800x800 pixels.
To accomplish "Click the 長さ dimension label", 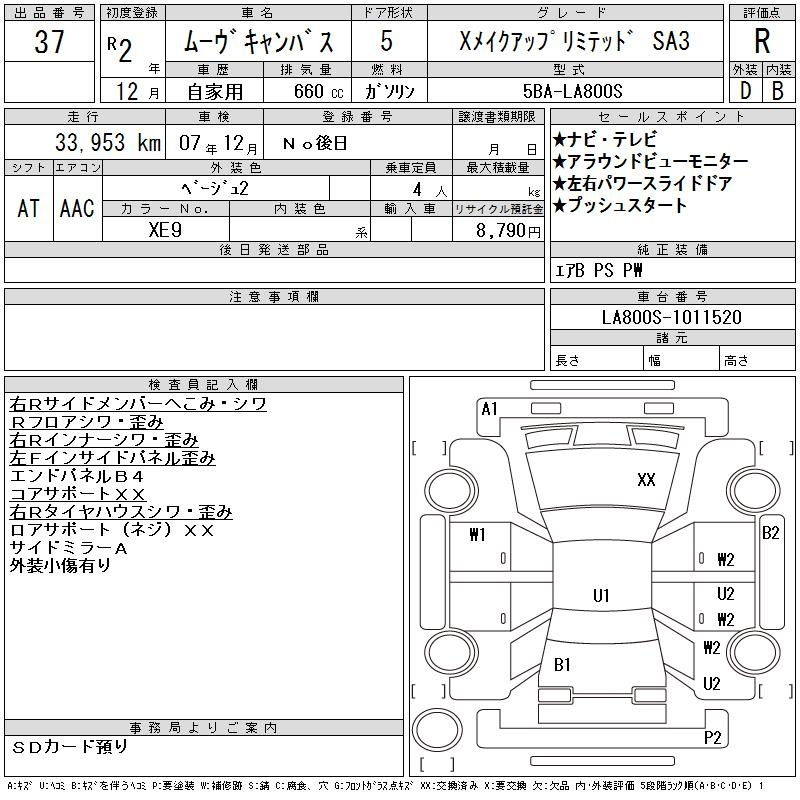I will click(x=567, y=361).
